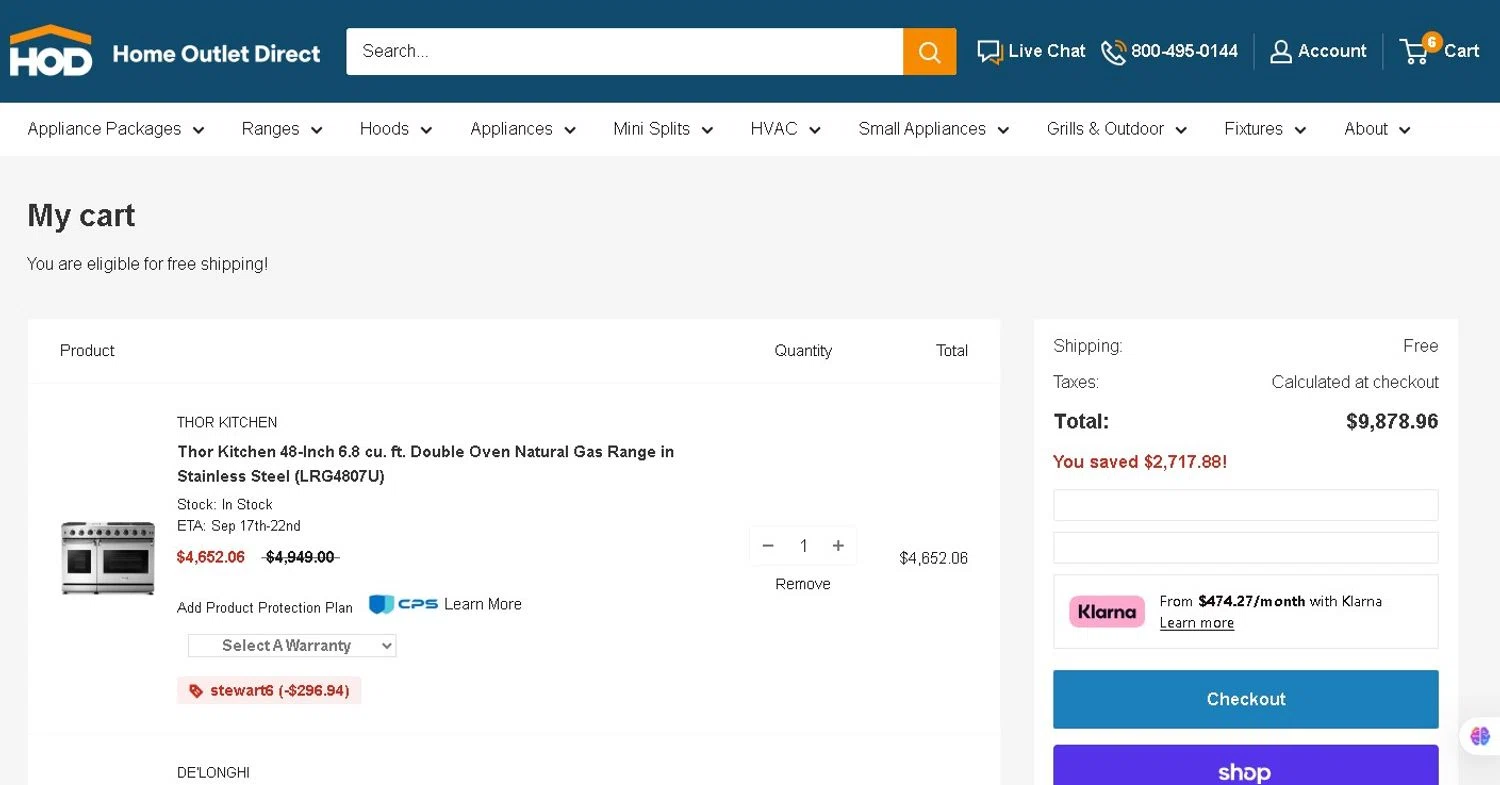Expand the Ranges menu
This screenshot has width=1500, height=785.
point(282,129)
